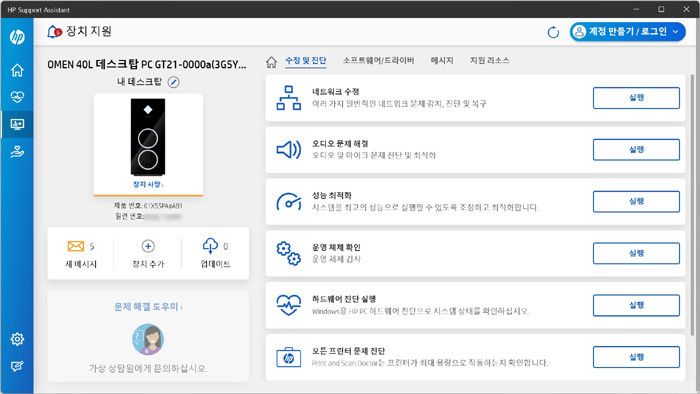Click the add device plus icon
This screenshot has height=394, width=700.
148,246
